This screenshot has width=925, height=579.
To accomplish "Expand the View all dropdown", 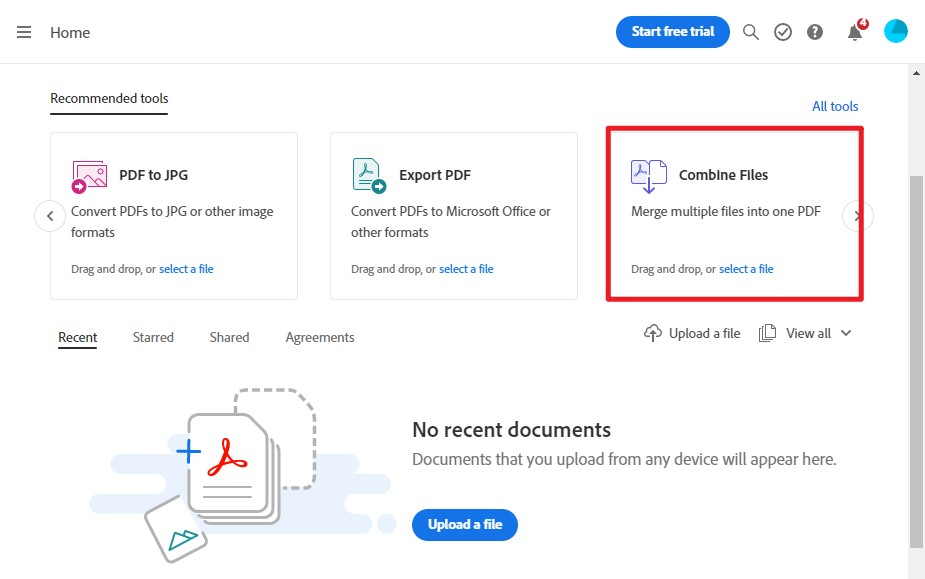I will click(x=845, y=333).
